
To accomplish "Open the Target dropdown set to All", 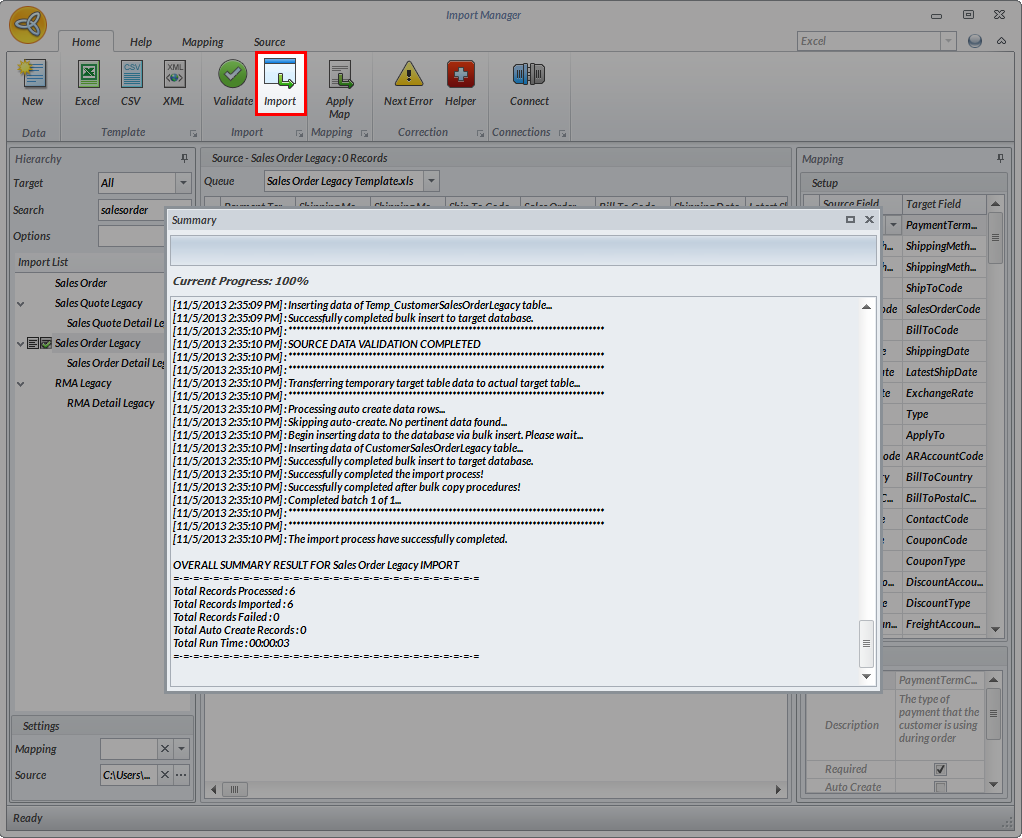I will (x=183, y=183).
